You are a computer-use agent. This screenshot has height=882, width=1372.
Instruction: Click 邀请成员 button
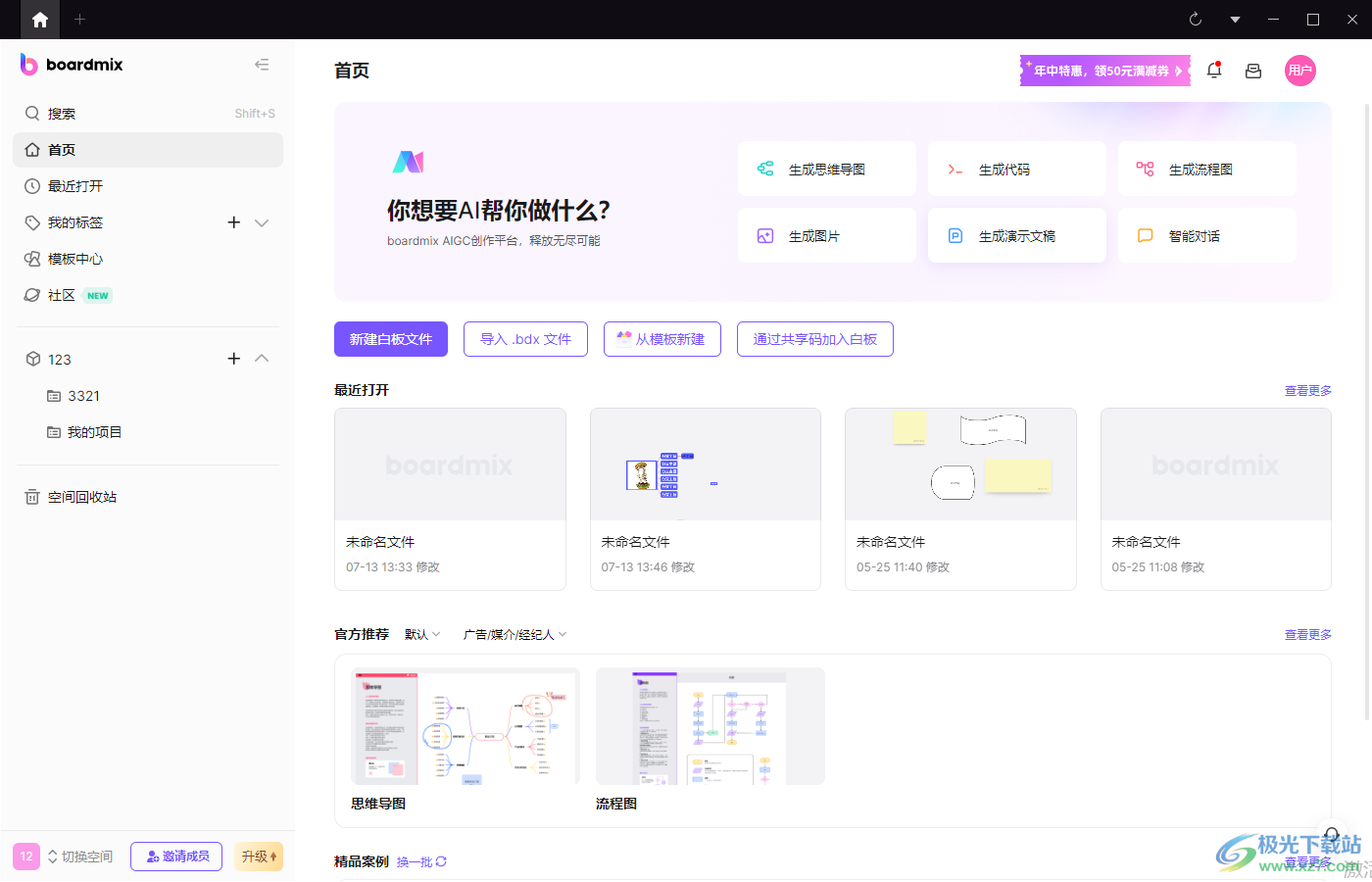pyautogui.click(x=176, y=857)
